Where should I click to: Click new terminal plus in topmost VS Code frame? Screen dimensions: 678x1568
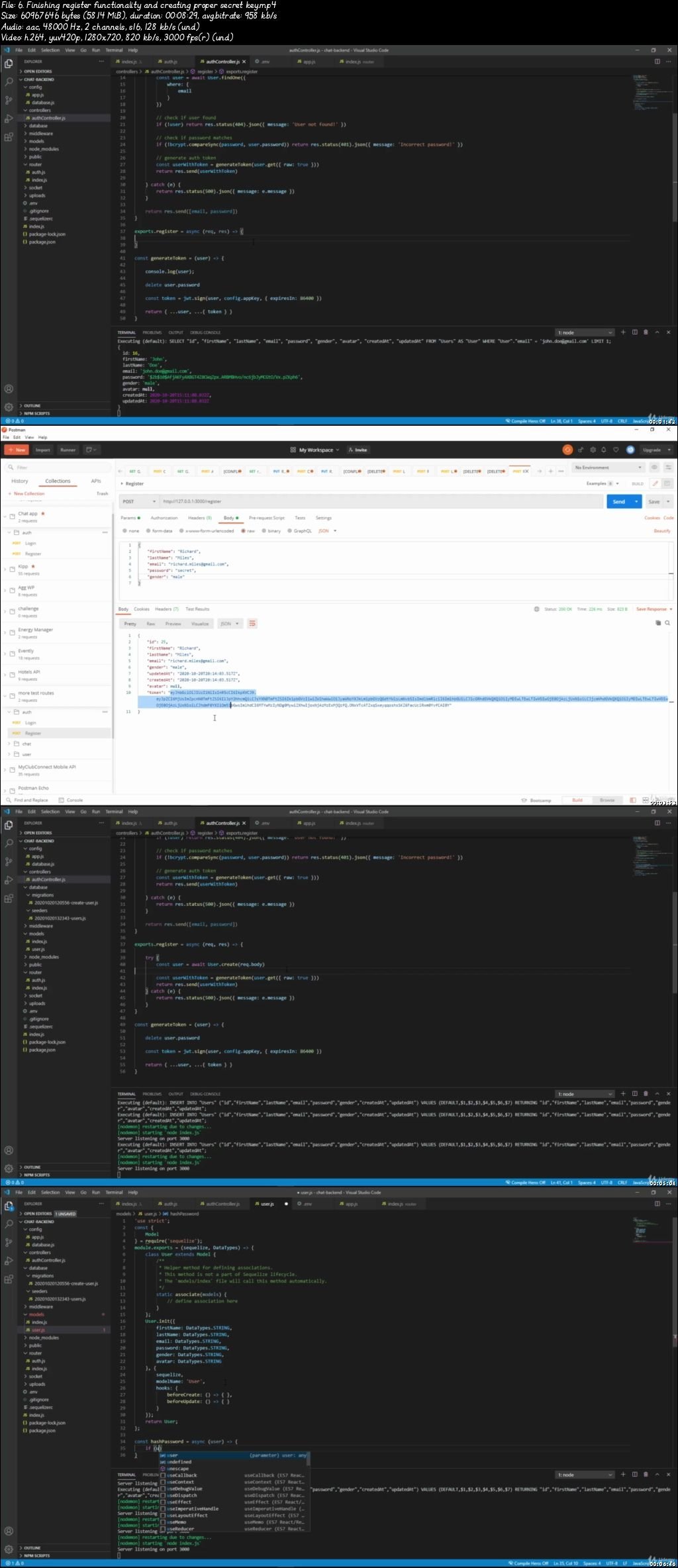623,332
